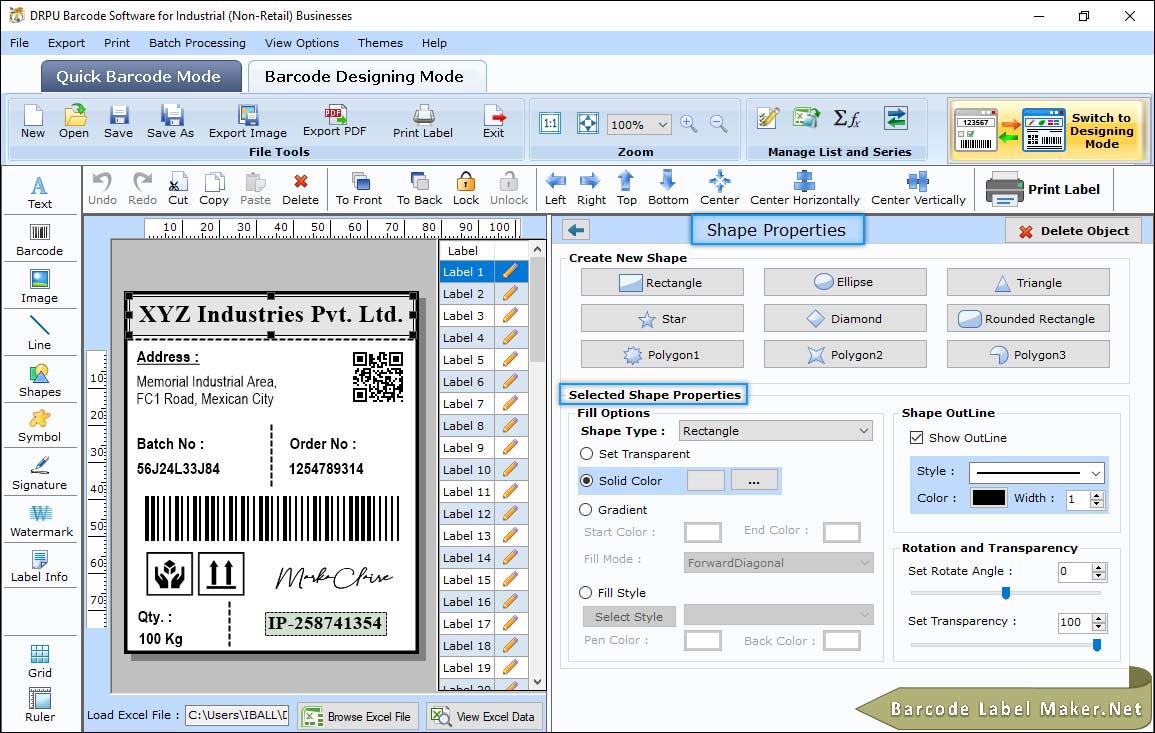Open Label Info in sidebar

(40, 567)
